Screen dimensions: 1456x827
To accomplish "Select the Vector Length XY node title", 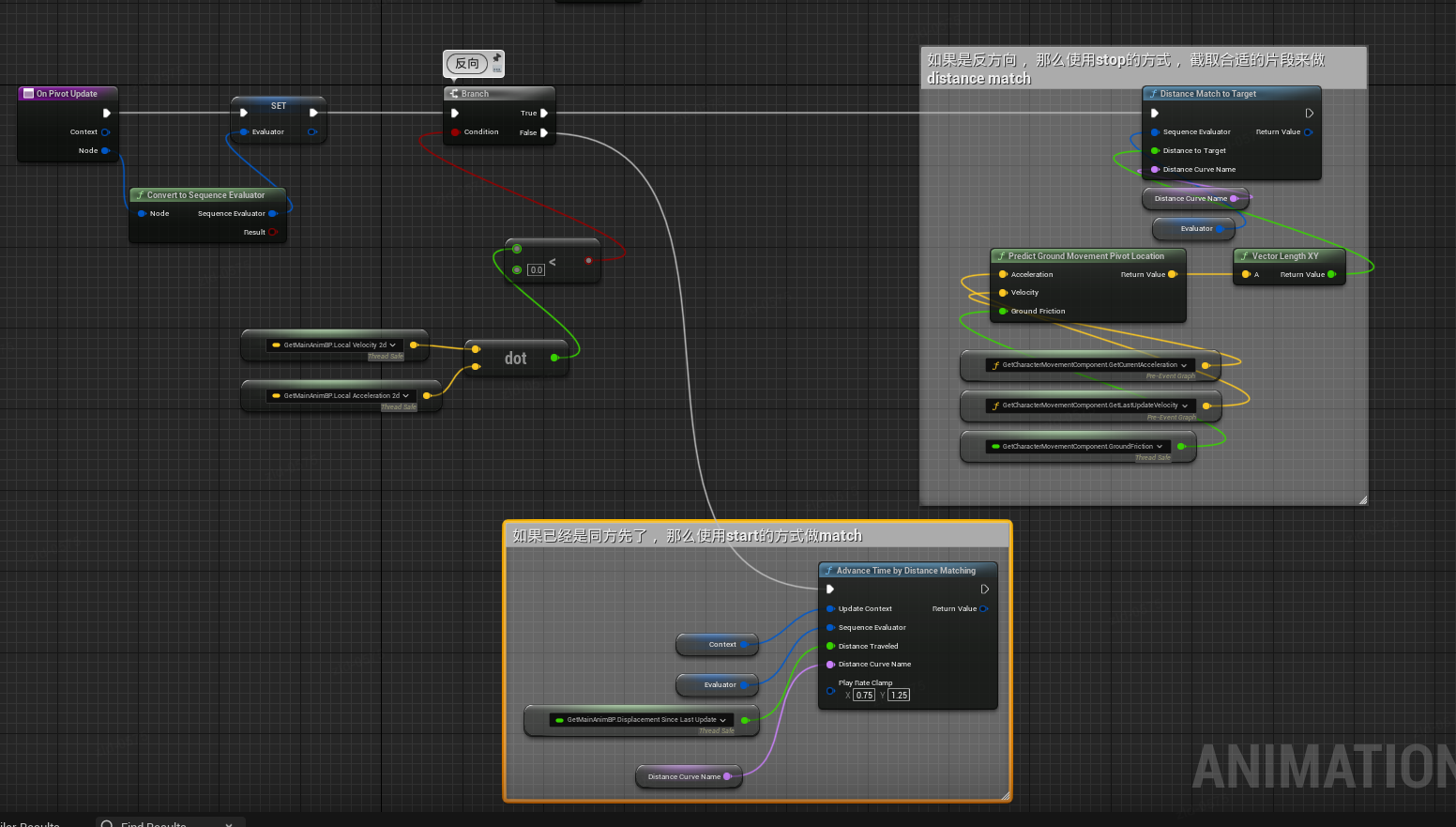I will (x=1285, y=256).
